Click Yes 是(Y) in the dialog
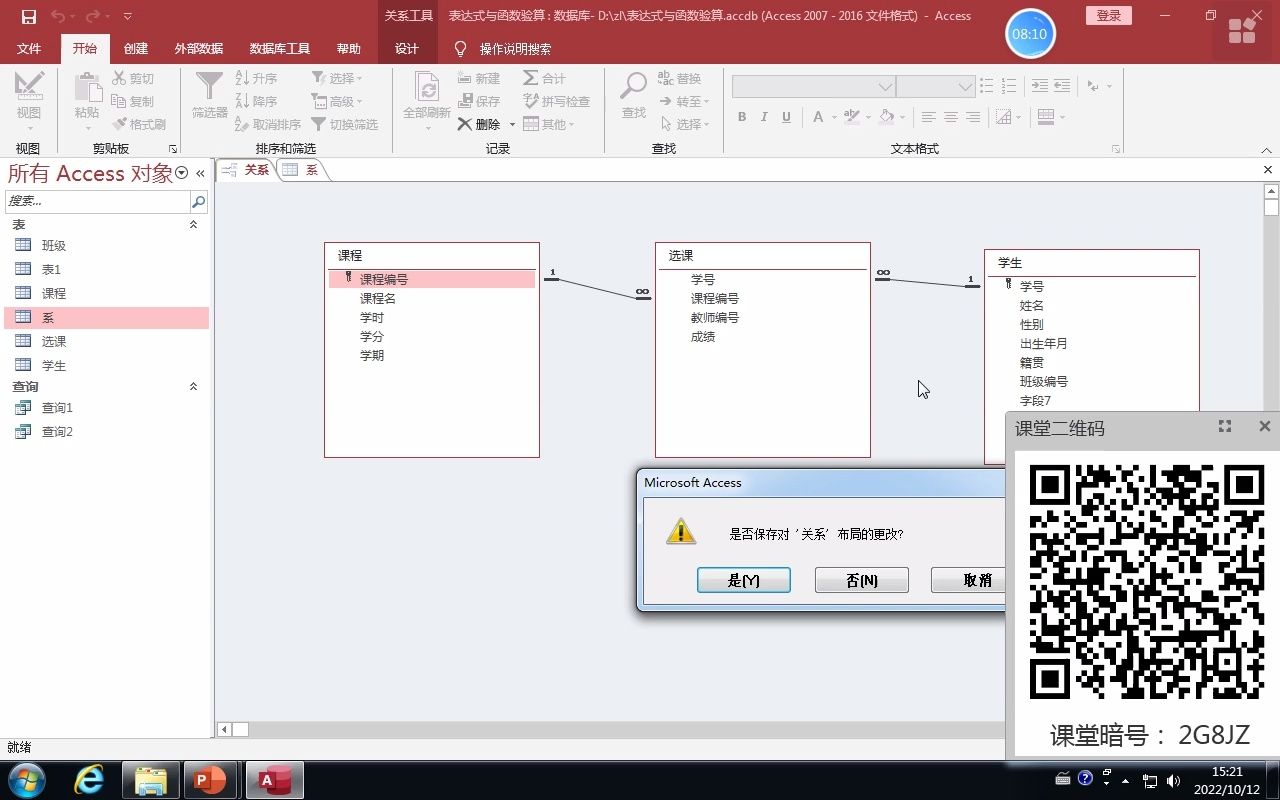 coord(744,580)
